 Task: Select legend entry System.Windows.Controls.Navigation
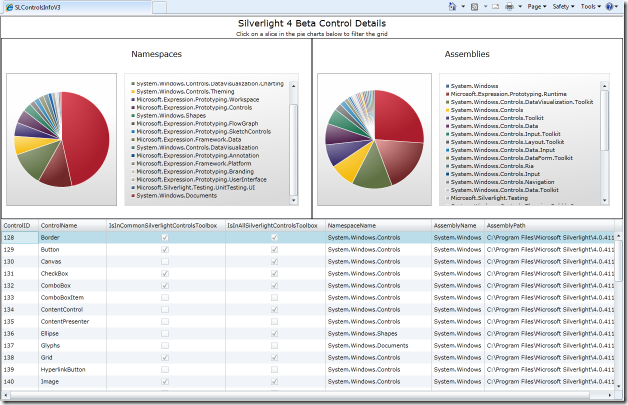tap(500, 182)
